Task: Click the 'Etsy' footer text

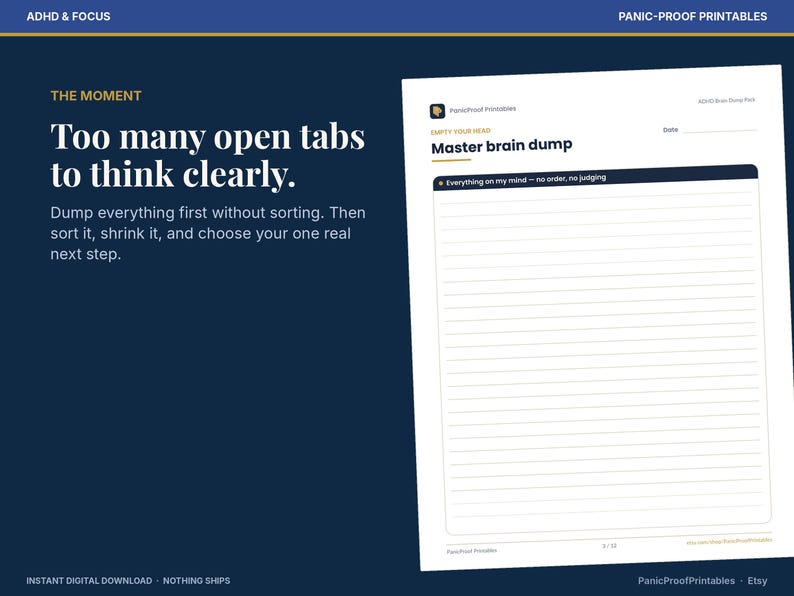Action: click(757, 581)
